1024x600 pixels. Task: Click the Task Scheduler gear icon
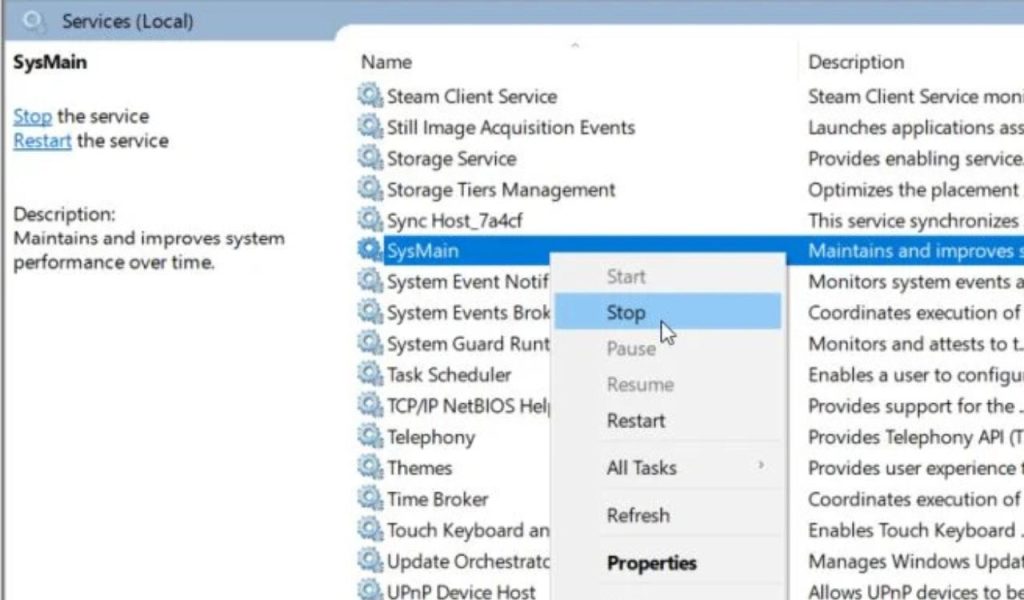point(370,375)
